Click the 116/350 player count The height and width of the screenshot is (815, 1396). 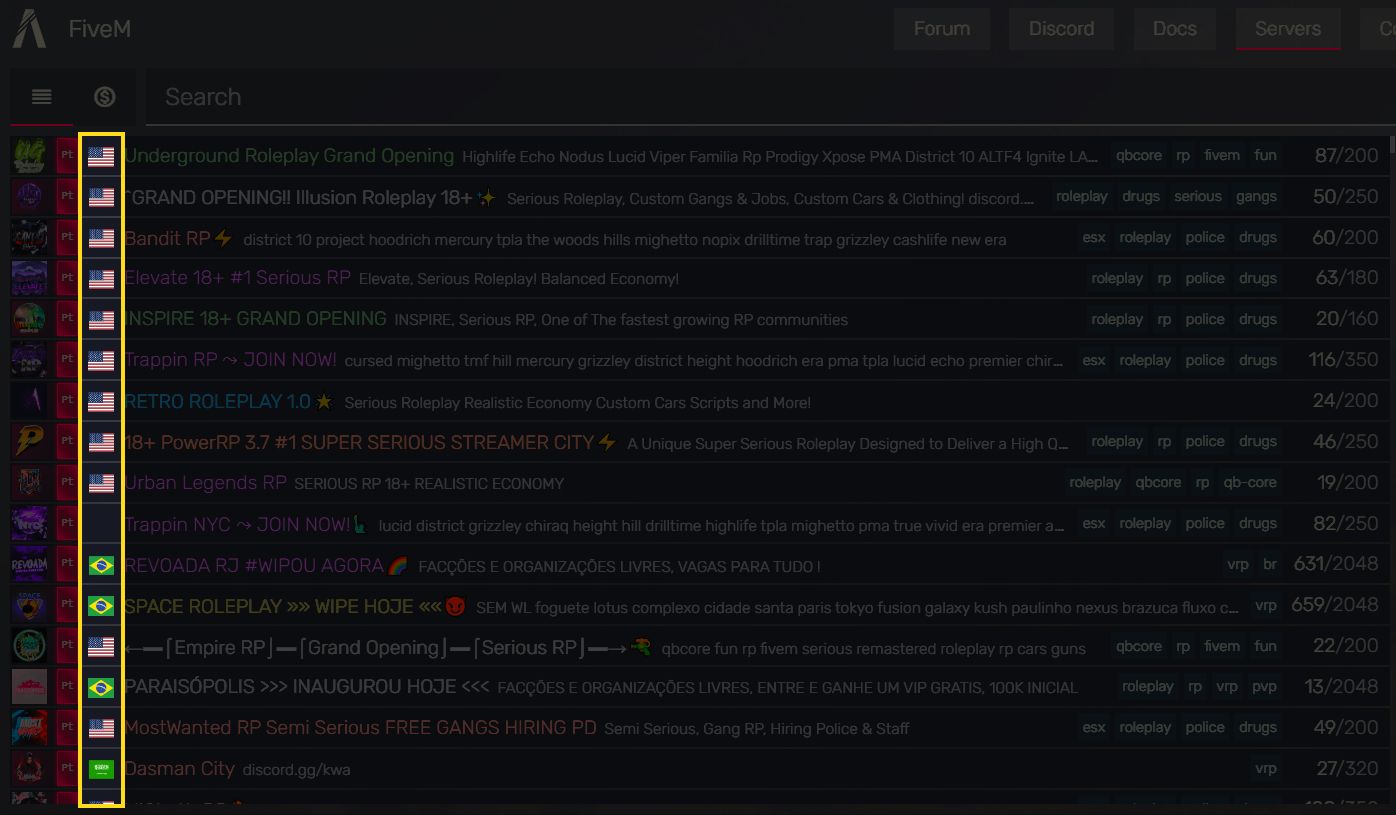[x=1343, y=360]
